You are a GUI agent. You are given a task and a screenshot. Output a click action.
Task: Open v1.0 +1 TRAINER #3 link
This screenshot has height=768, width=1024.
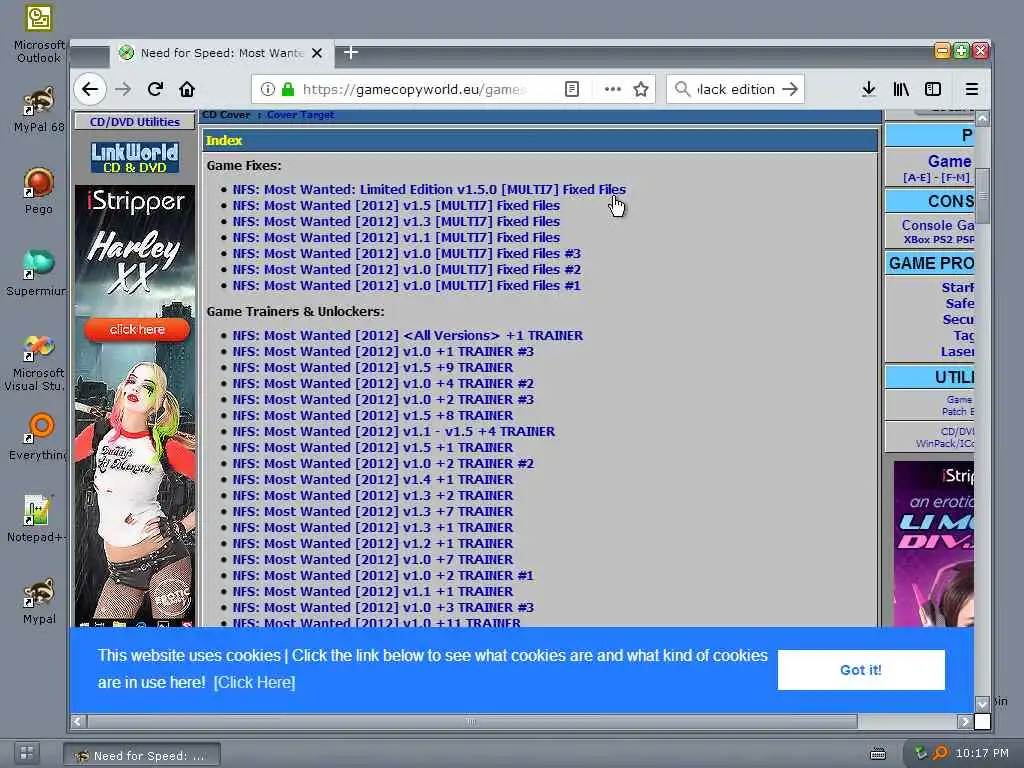click(x=383, y=351)
